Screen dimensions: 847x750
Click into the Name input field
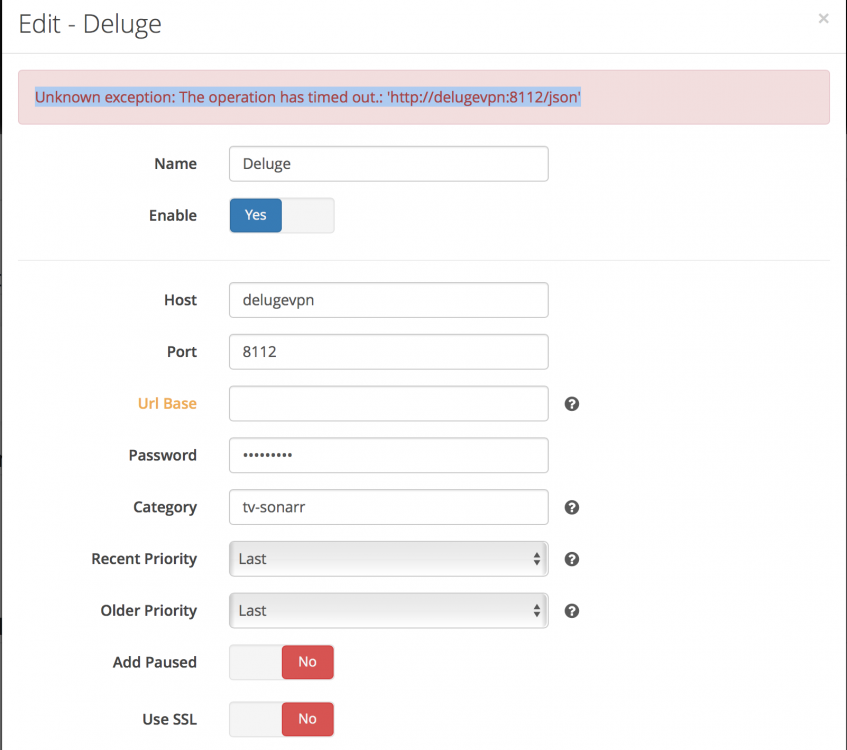pyautogui.click(x=388, y=164)
